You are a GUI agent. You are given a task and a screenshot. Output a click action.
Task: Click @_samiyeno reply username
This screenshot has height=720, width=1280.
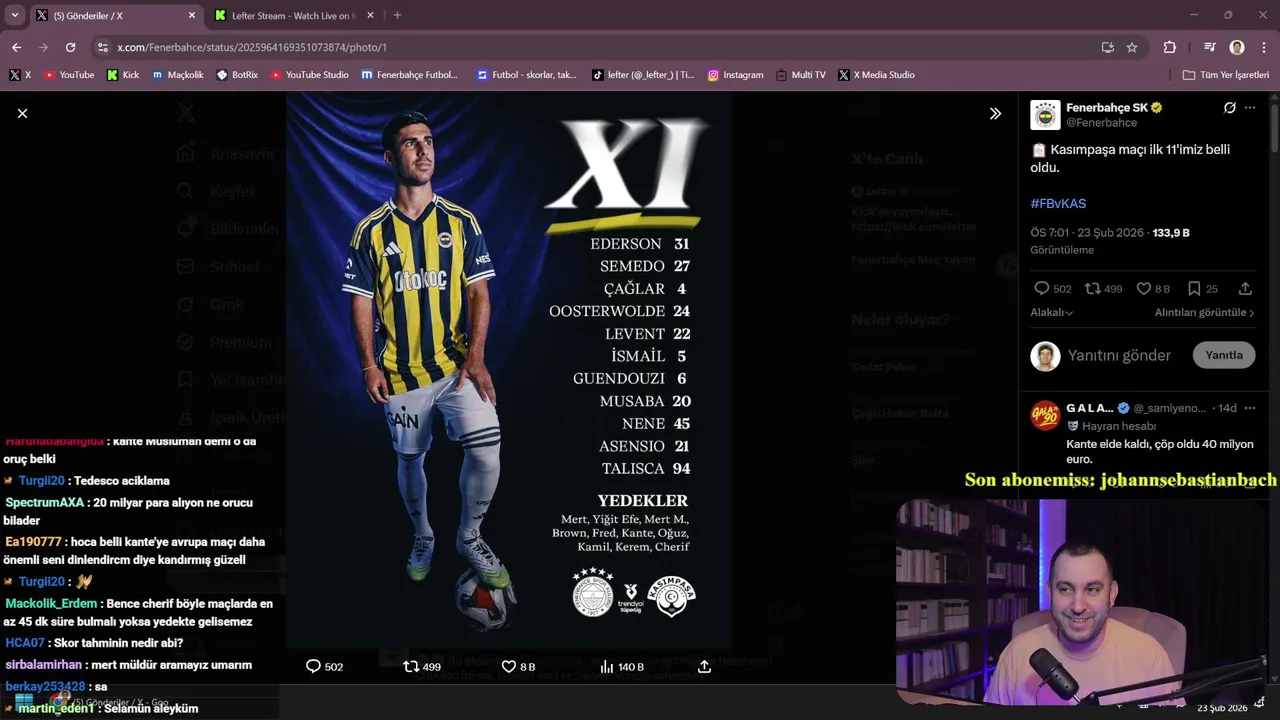click(x=1170, y=408)
